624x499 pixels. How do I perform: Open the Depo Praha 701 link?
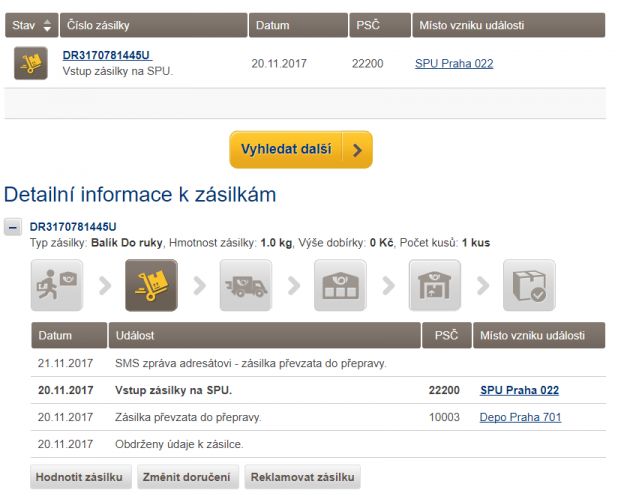pyautogui.click(x=520, y=417)
